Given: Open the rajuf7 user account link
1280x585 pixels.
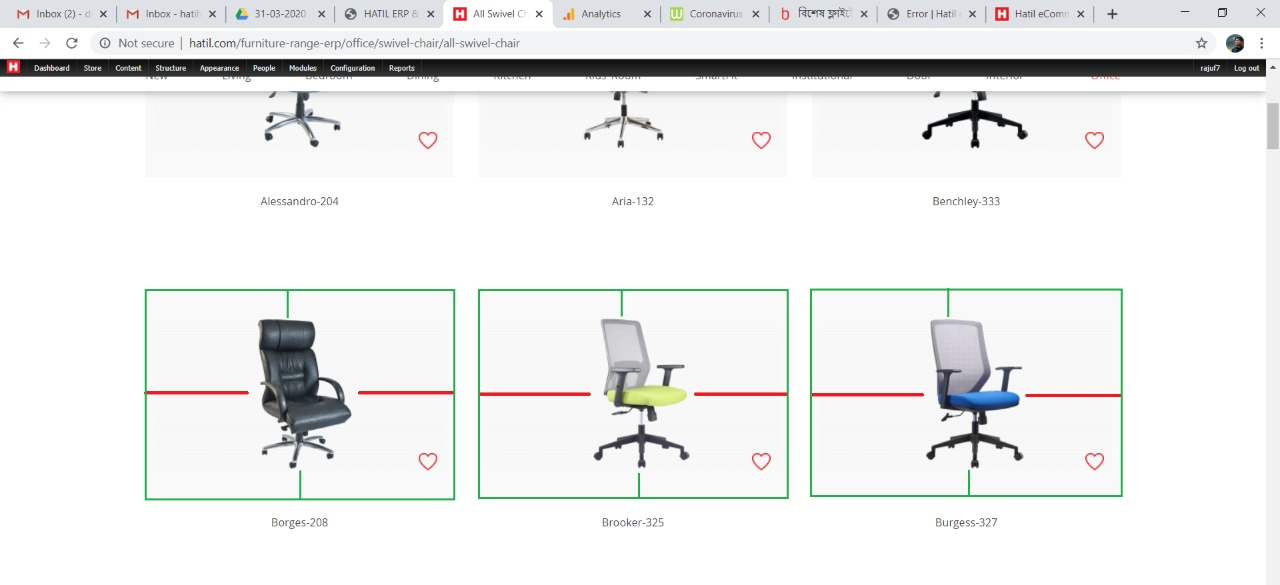Looking at the screenshot, I should point(1210,68).
